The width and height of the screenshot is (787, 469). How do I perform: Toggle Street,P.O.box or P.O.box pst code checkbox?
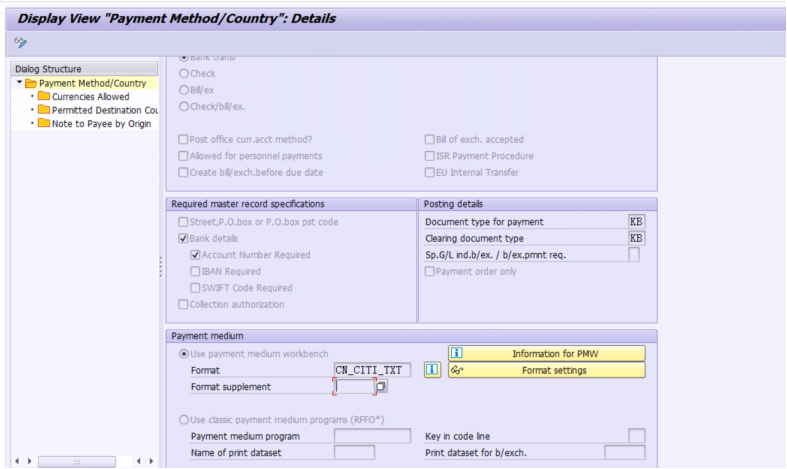coord(183,221)
